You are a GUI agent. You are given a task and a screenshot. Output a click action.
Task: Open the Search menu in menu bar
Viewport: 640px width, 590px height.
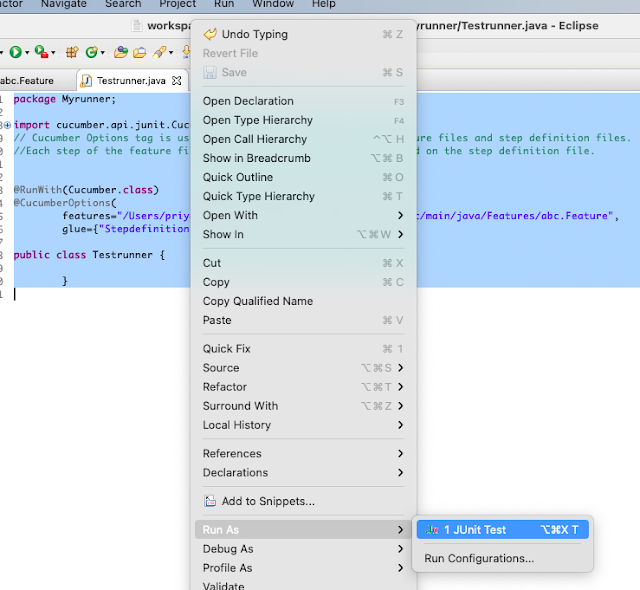[123, 4]
